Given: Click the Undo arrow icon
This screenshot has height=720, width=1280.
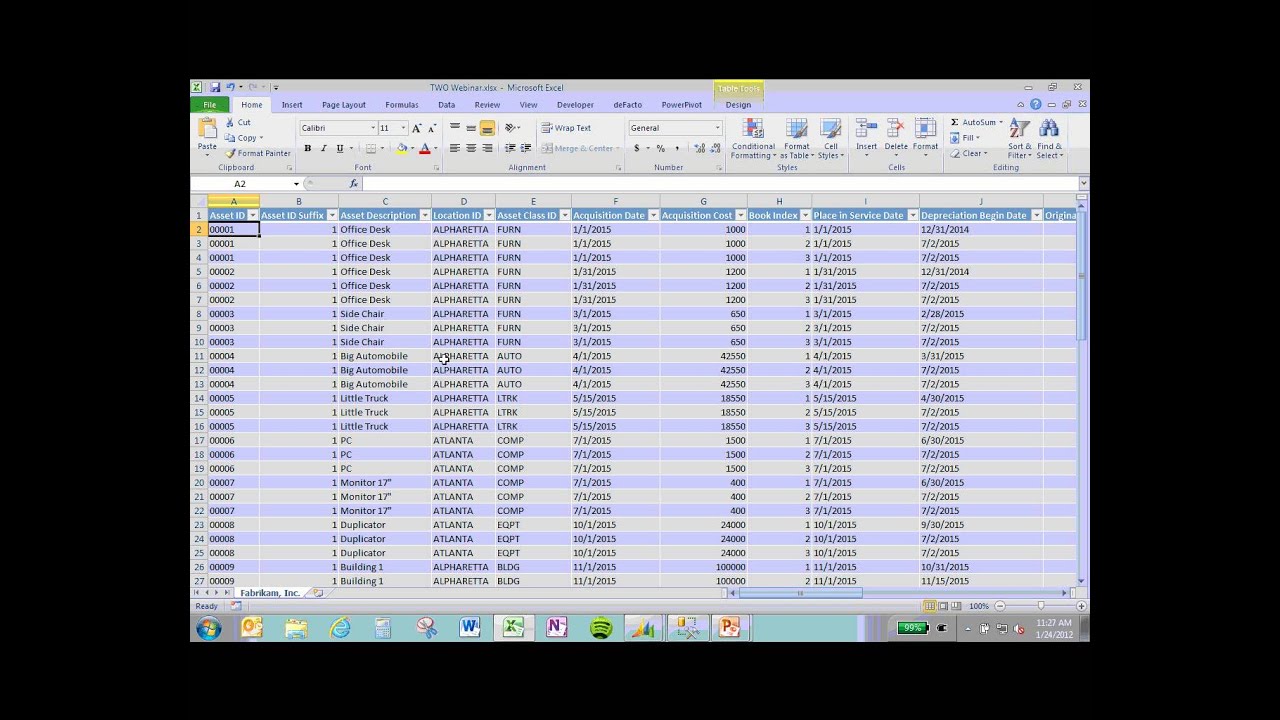Looking at the screenshot, I should click(x=230, y=87).
